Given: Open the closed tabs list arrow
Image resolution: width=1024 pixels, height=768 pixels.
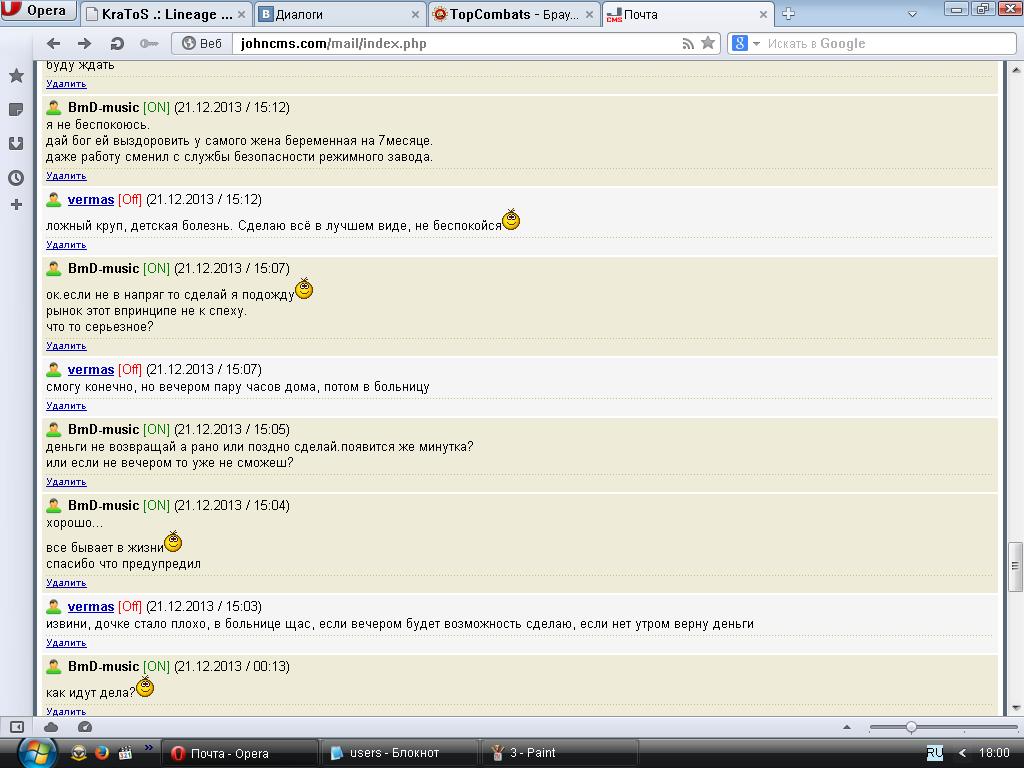Looking at the screenshot, I should pos(911,14).
